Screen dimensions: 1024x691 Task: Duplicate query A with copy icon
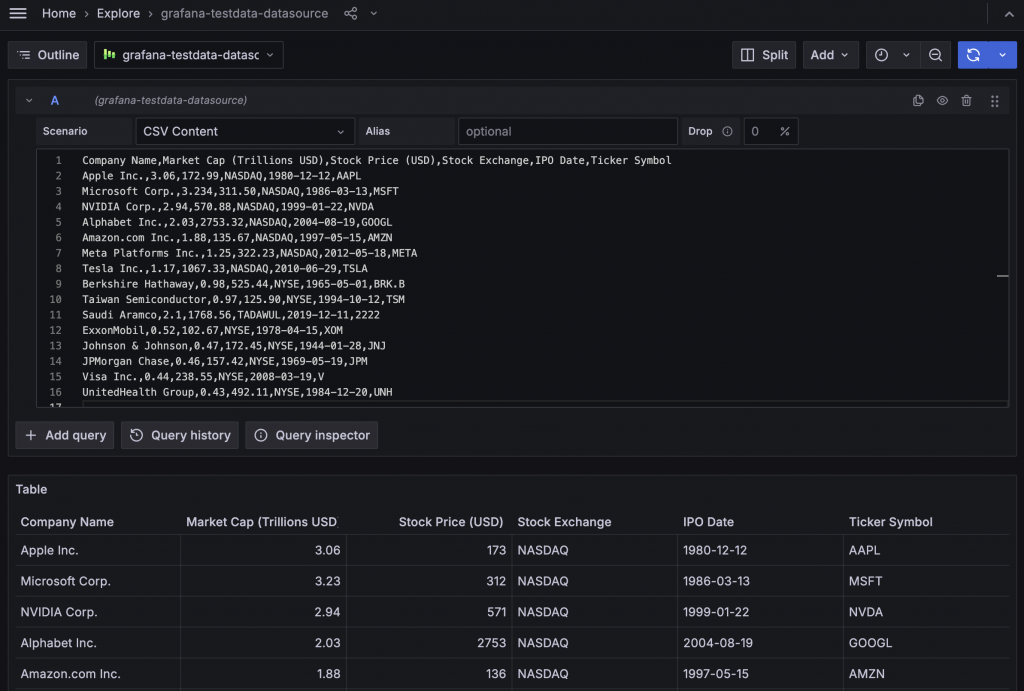pyautogui.click(x=918, y=101)
